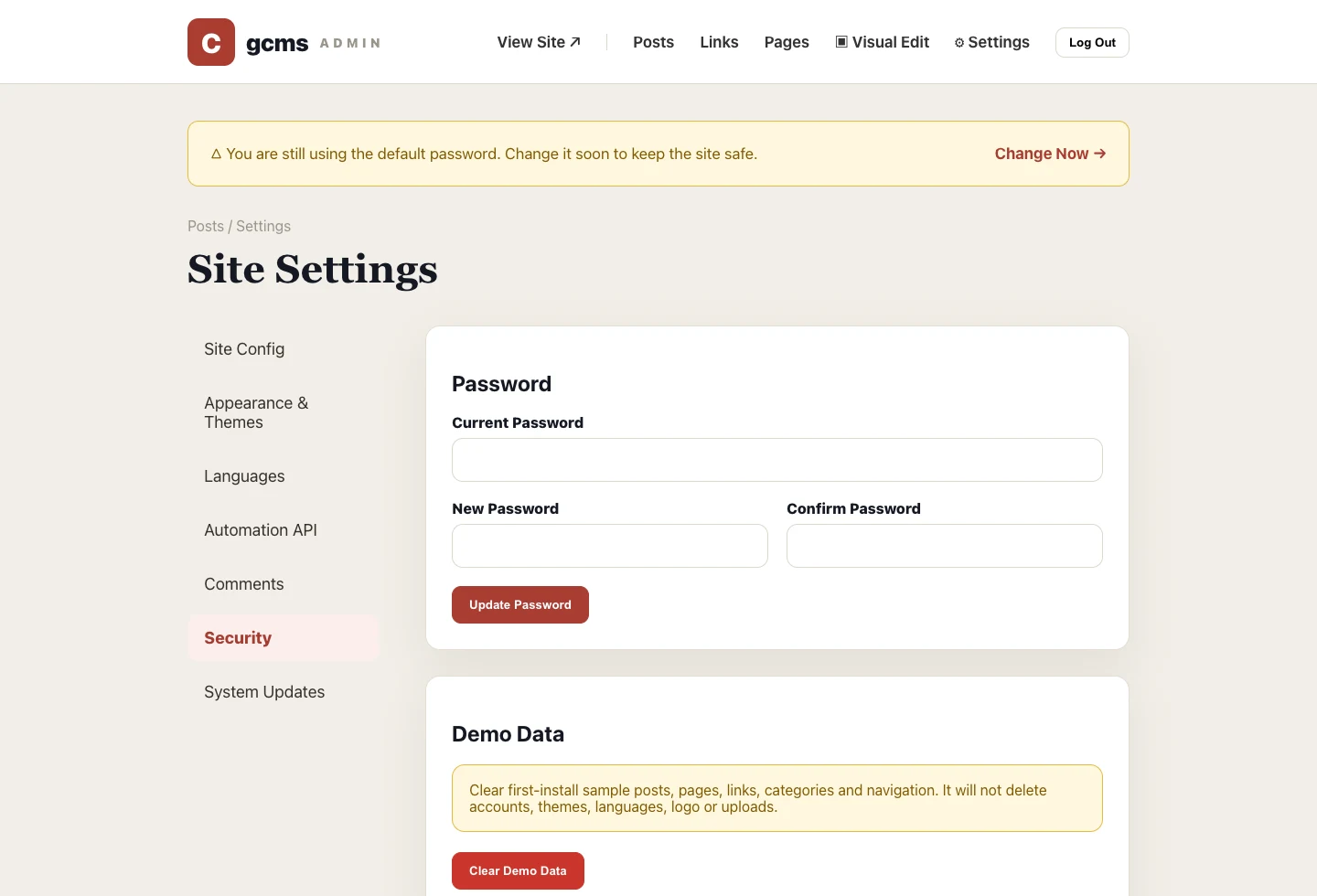Select Appearance & Themes in the sidebar
This screenshot has height=896, width=1317.
pyautogui.click(x=283, y=412)
